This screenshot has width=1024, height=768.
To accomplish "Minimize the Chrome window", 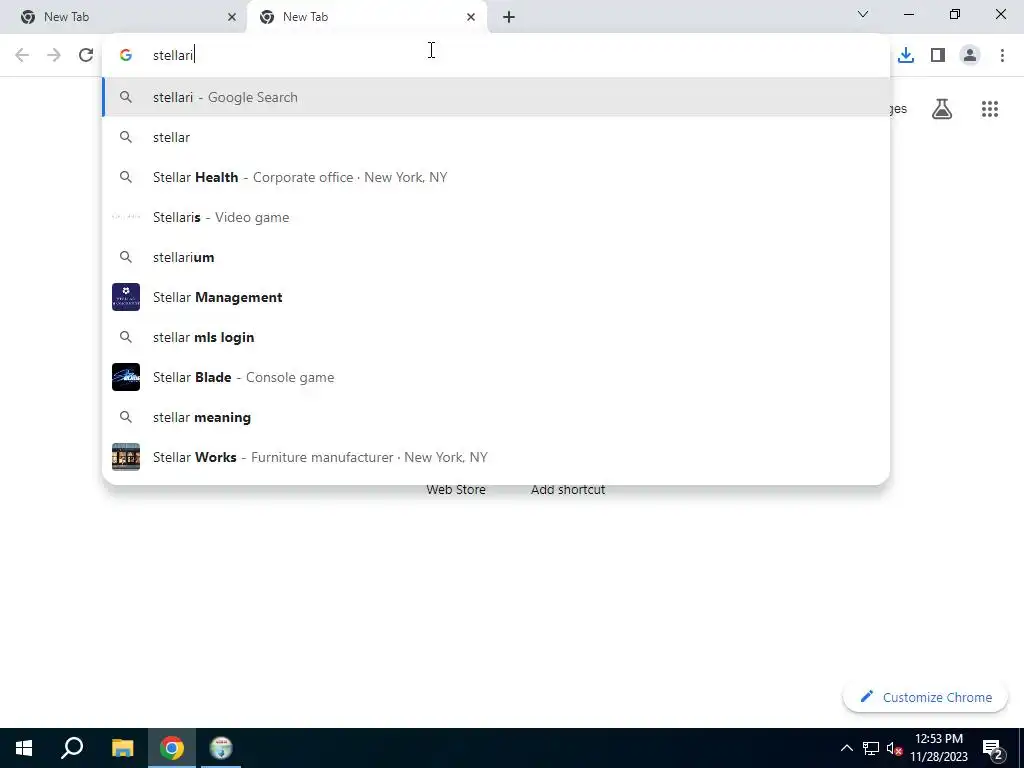I will pos(909,14).
